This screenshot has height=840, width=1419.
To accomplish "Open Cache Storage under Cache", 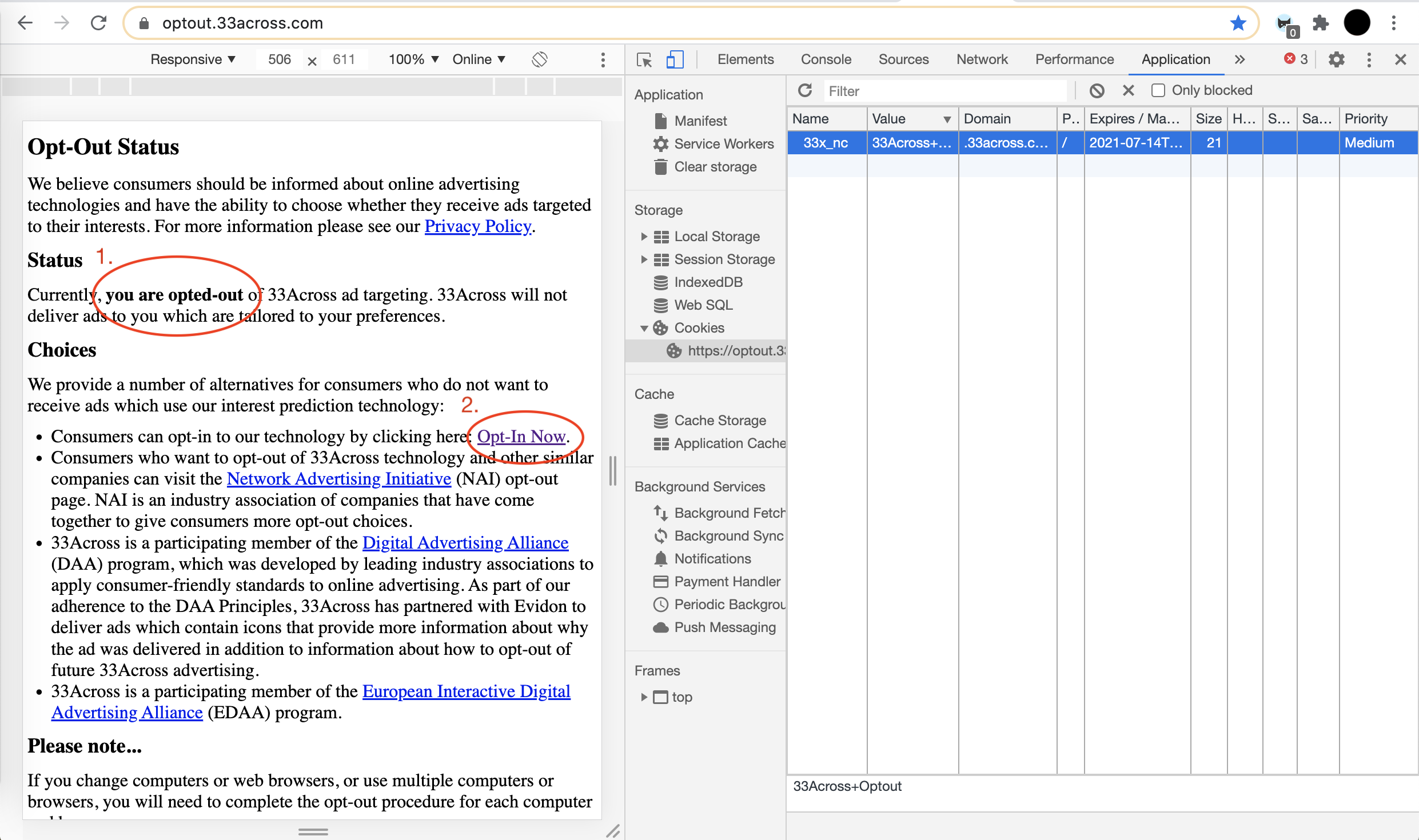I will [x=720, y=420].
